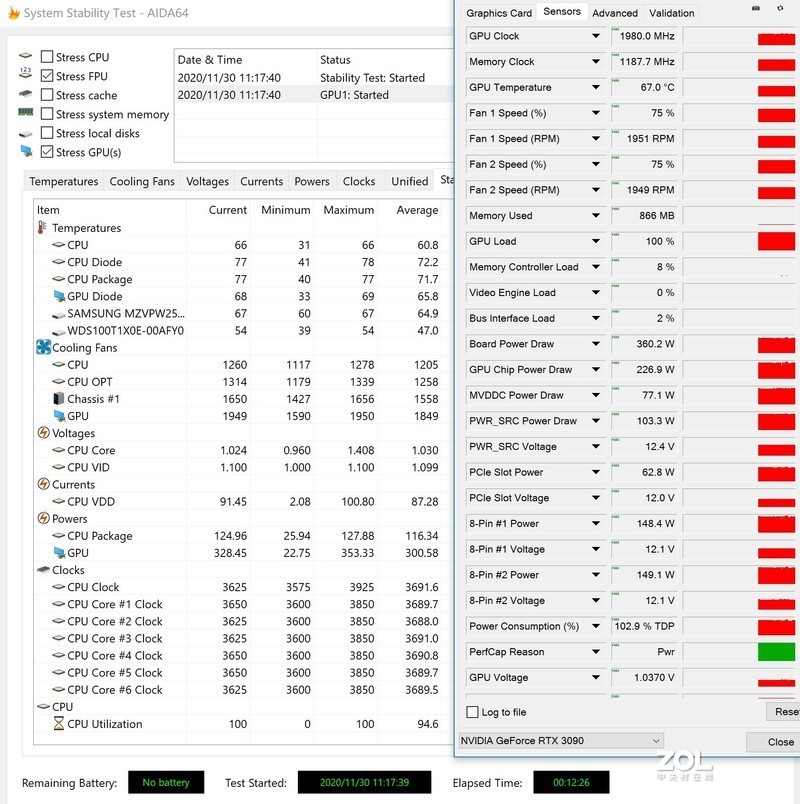Select the GPU1: Started log row
This screenshot has height=804, width=800.
point(314,95)
